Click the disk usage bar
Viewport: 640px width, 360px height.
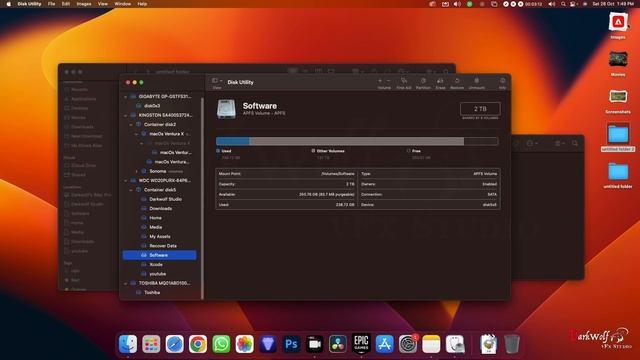tap(357, 141)
